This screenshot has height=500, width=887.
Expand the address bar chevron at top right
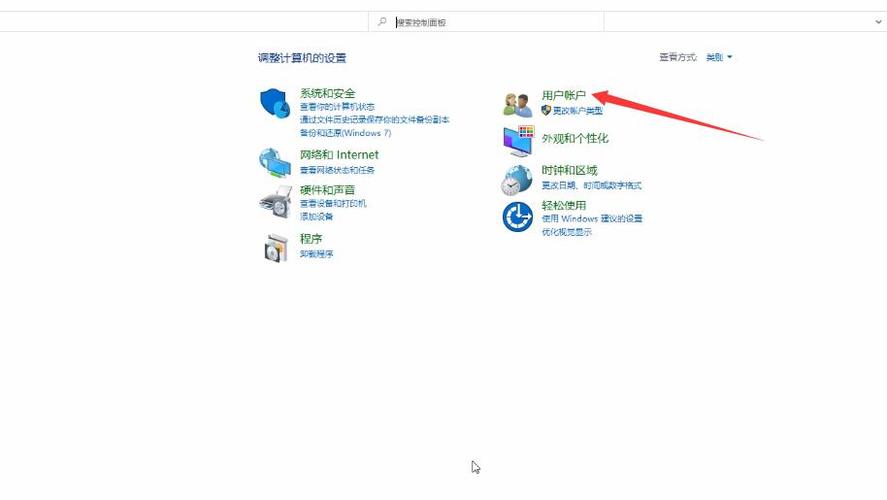point(878,21)
